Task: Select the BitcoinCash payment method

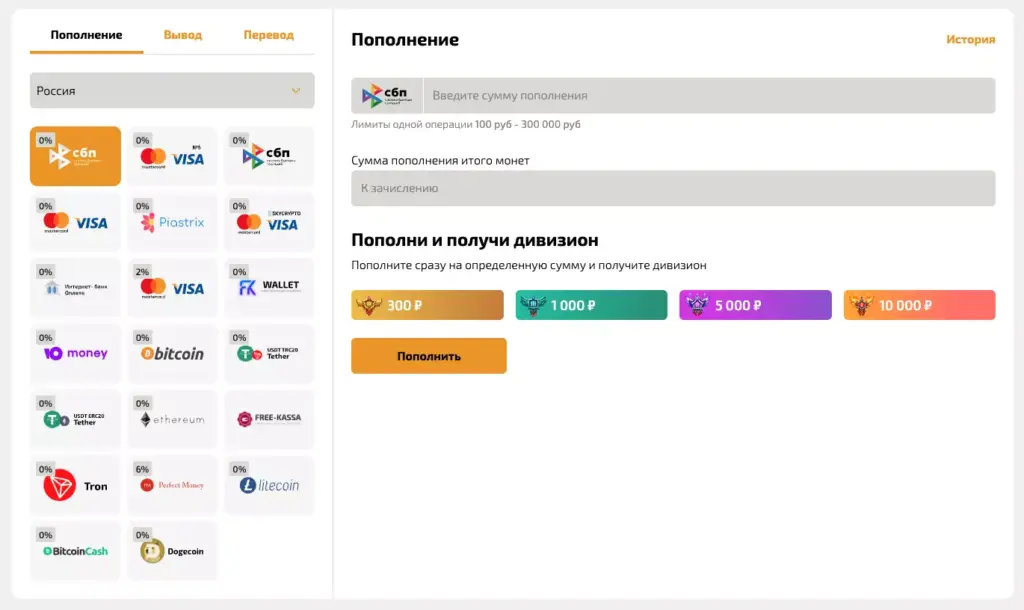Action: (x=74, y=549)
